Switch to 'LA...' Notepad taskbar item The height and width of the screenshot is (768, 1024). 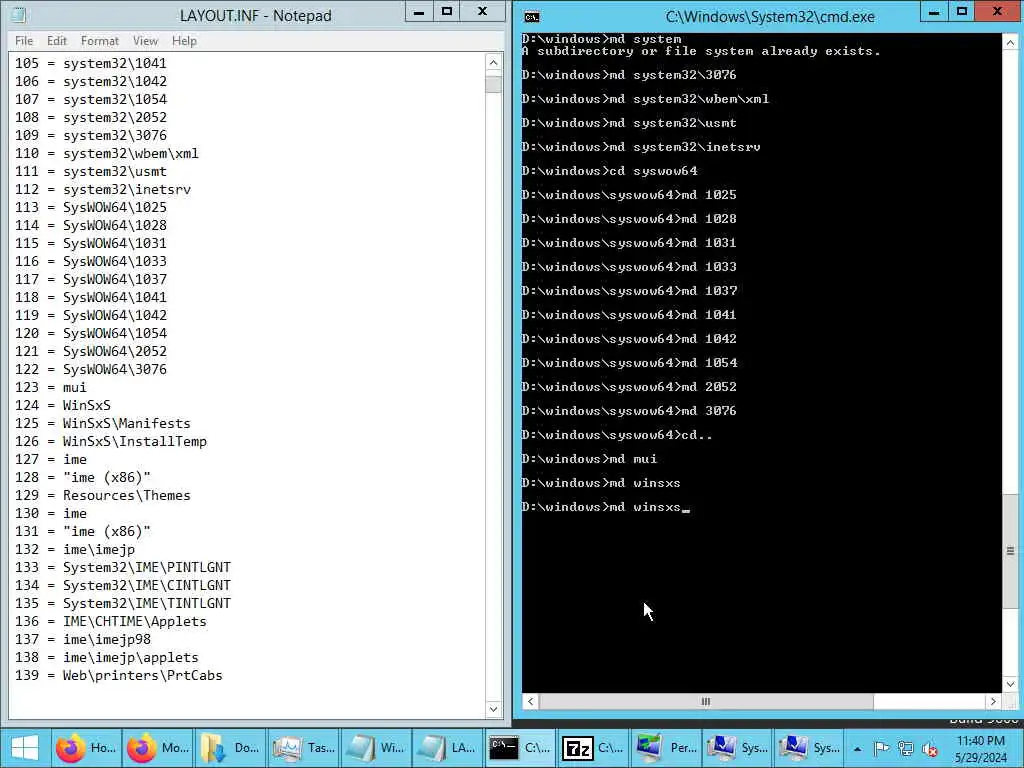[x=447, y=748]
